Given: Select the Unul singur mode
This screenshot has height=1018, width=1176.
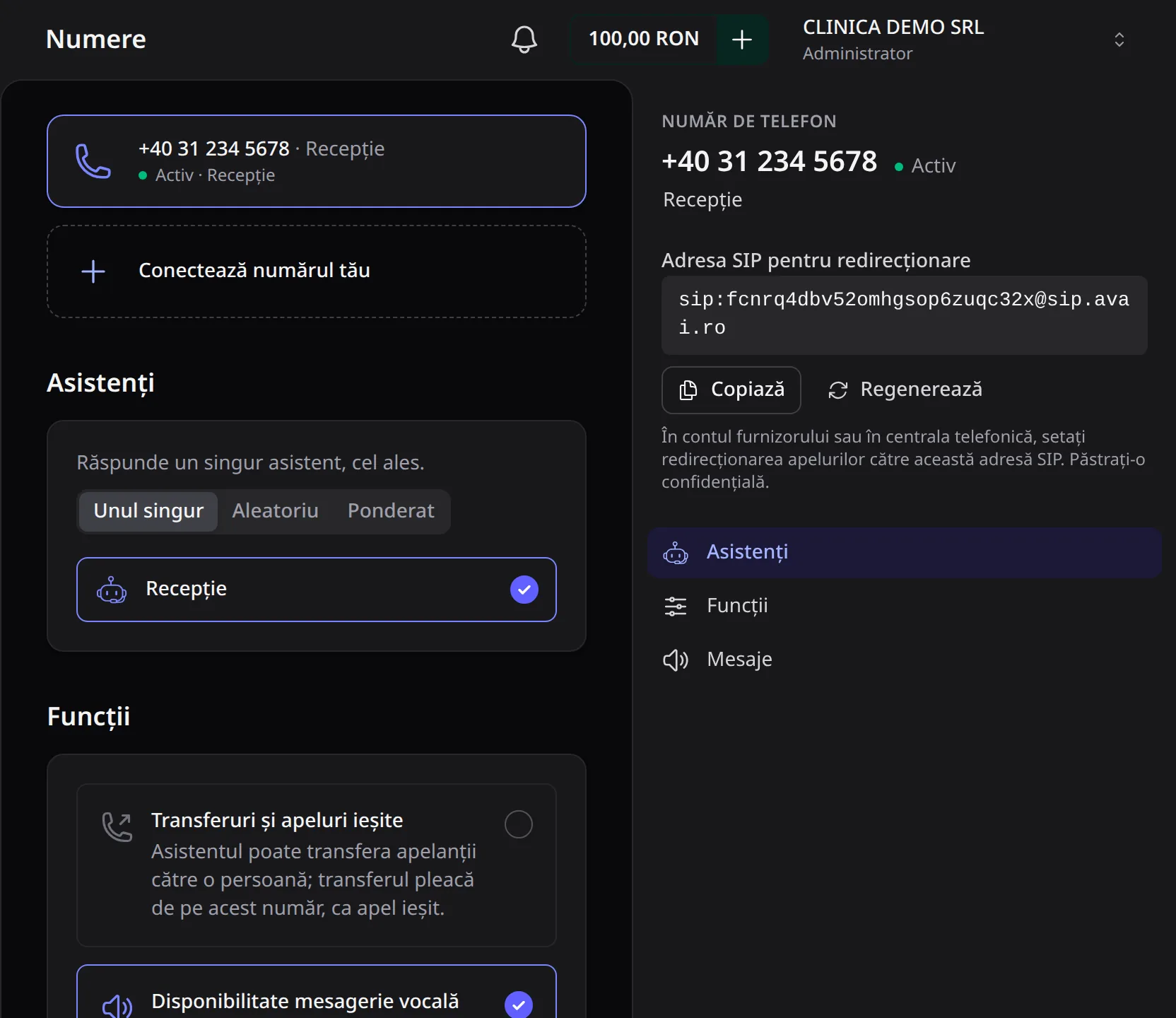Looking at the screenshot, I should (x=148, y=511).
